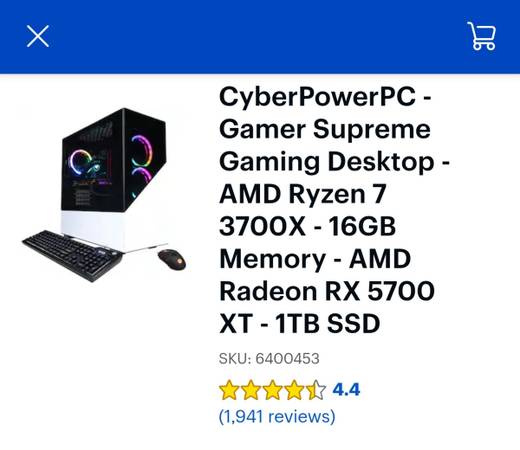Click the CyberPowerPC brand name in the title

click(317, 97)
